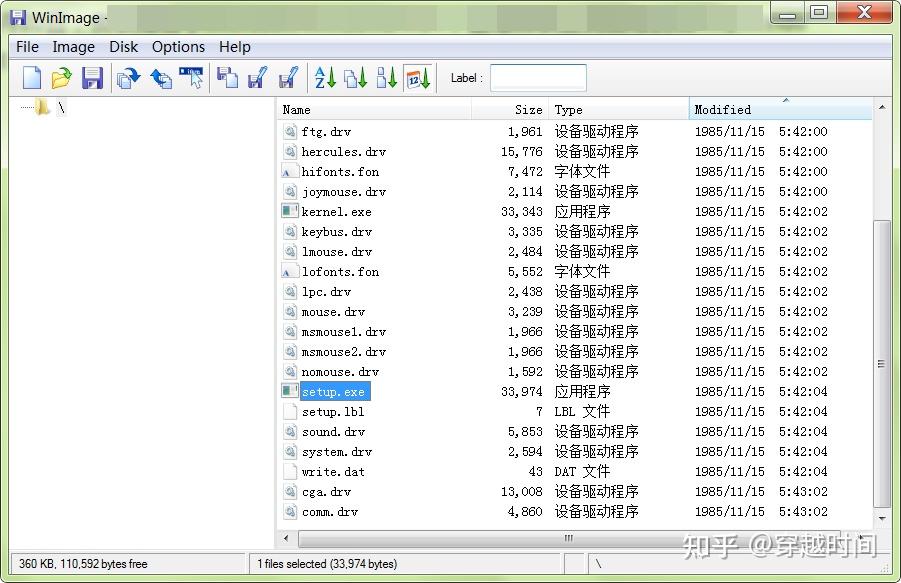The height and width of the screenshot is (583, 901).
Task: Click inside the Label input box
Action: [537, 77]
